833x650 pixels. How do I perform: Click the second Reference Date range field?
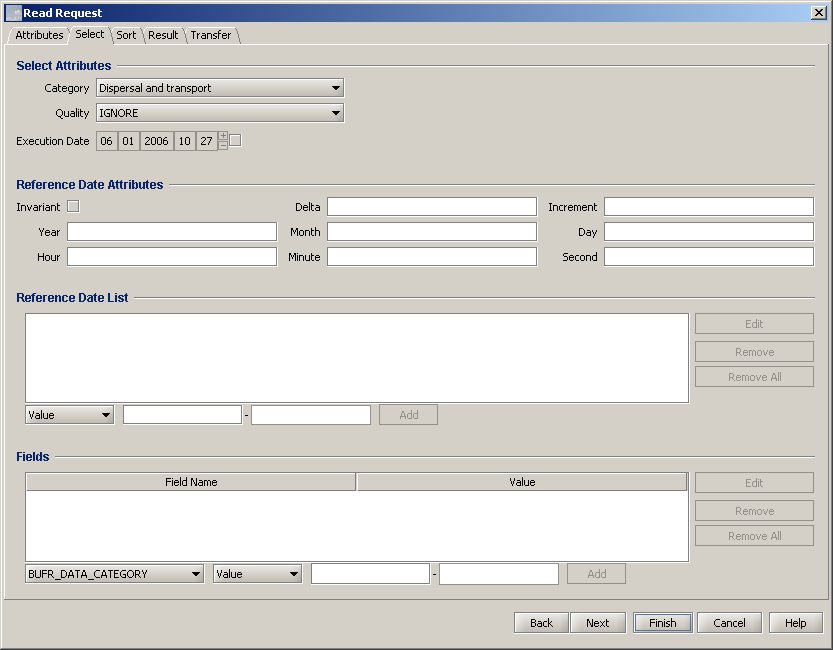click(x=311, y=415)
